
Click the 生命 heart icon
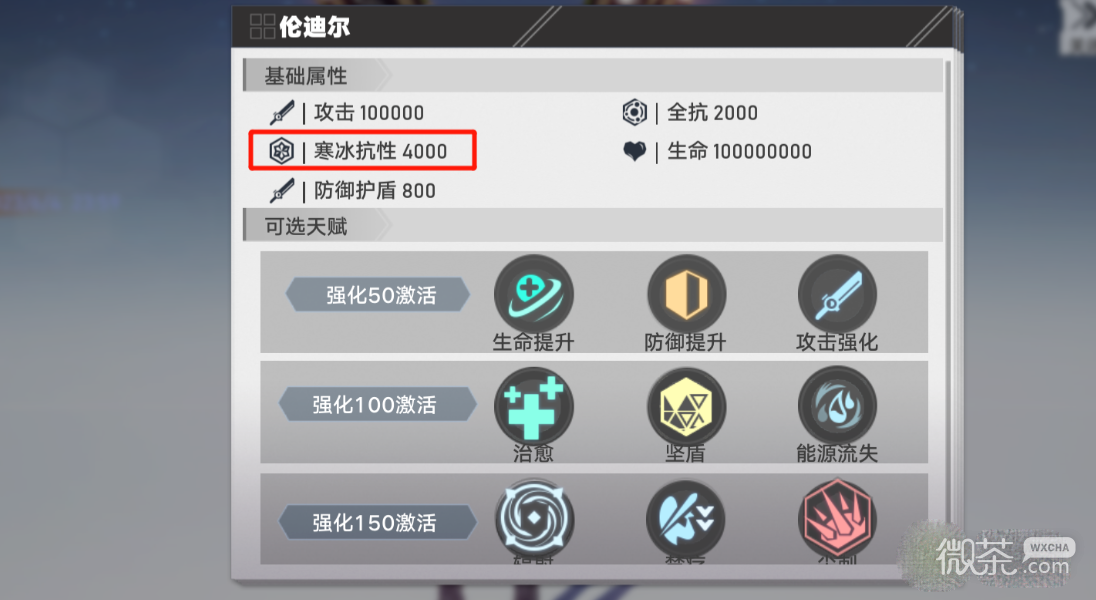[635, 151]
